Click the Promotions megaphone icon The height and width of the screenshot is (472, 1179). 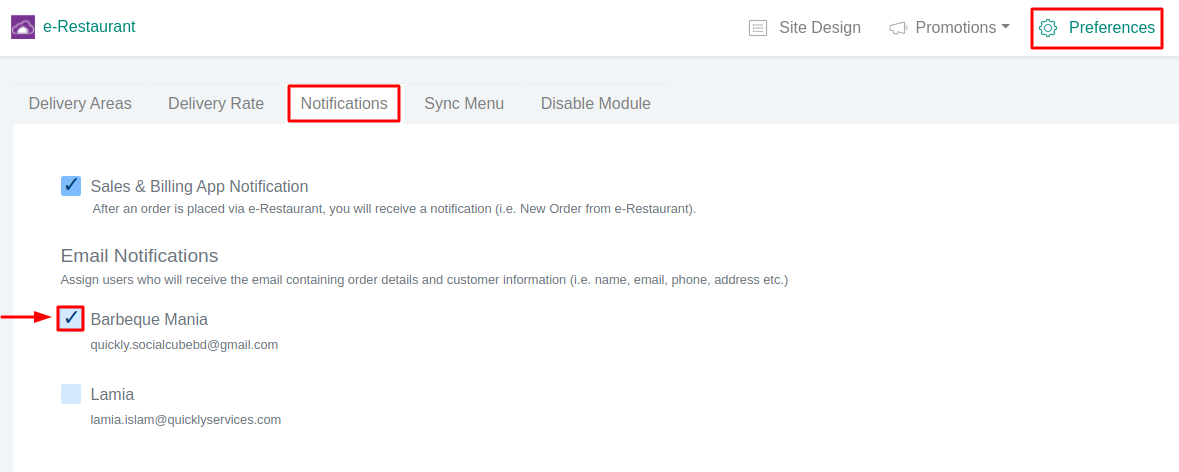[898, 28]
